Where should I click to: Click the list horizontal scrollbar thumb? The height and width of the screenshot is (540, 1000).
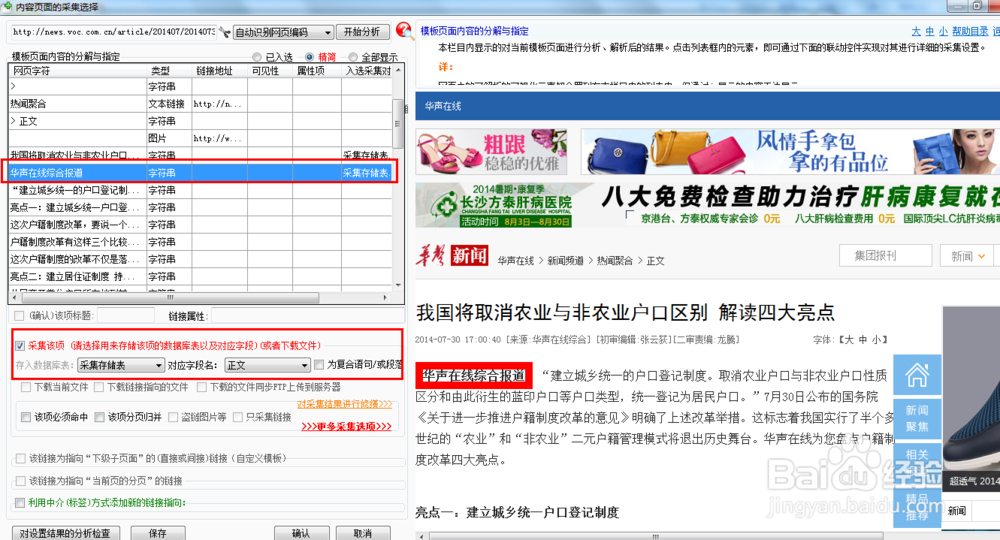170,298
